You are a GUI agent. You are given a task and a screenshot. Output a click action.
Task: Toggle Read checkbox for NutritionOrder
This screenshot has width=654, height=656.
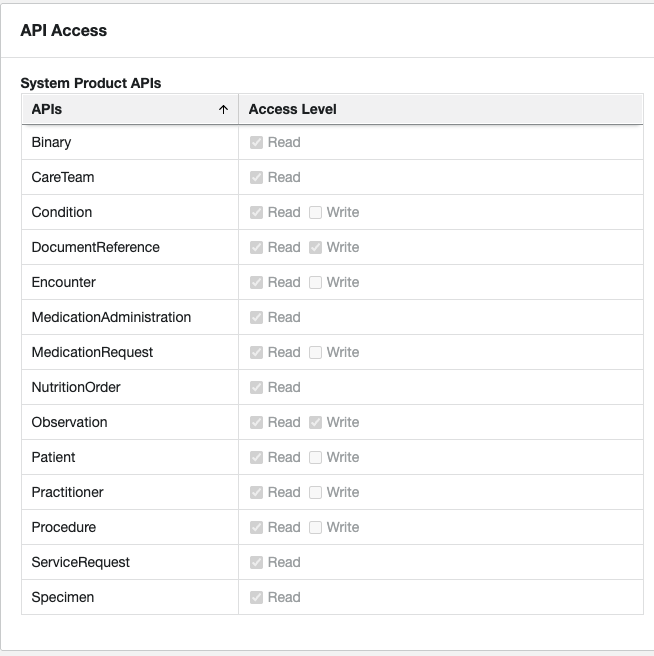[256, 387]
